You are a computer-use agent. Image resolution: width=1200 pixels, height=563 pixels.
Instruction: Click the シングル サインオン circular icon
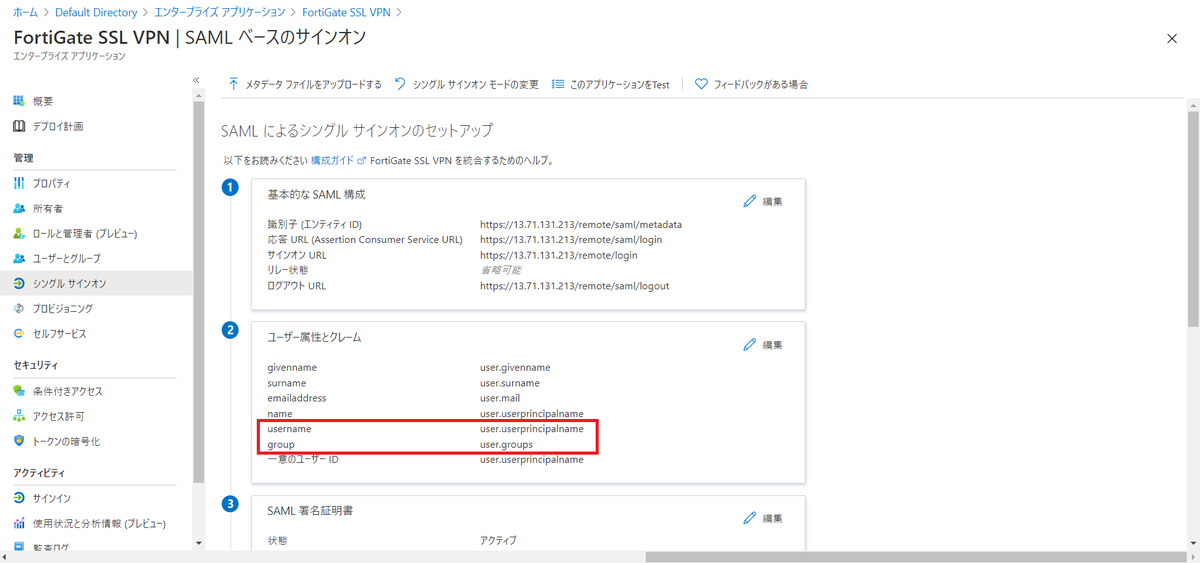point(19,284)
